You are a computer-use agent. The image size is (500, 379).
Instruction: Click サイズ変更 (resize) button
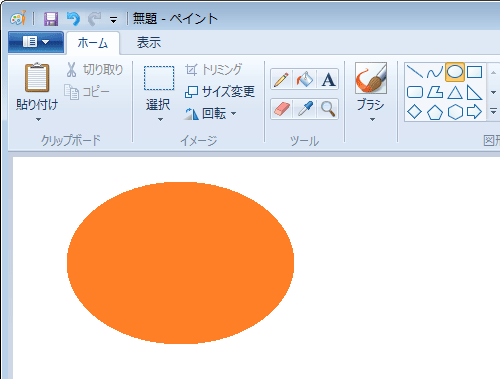220,91
